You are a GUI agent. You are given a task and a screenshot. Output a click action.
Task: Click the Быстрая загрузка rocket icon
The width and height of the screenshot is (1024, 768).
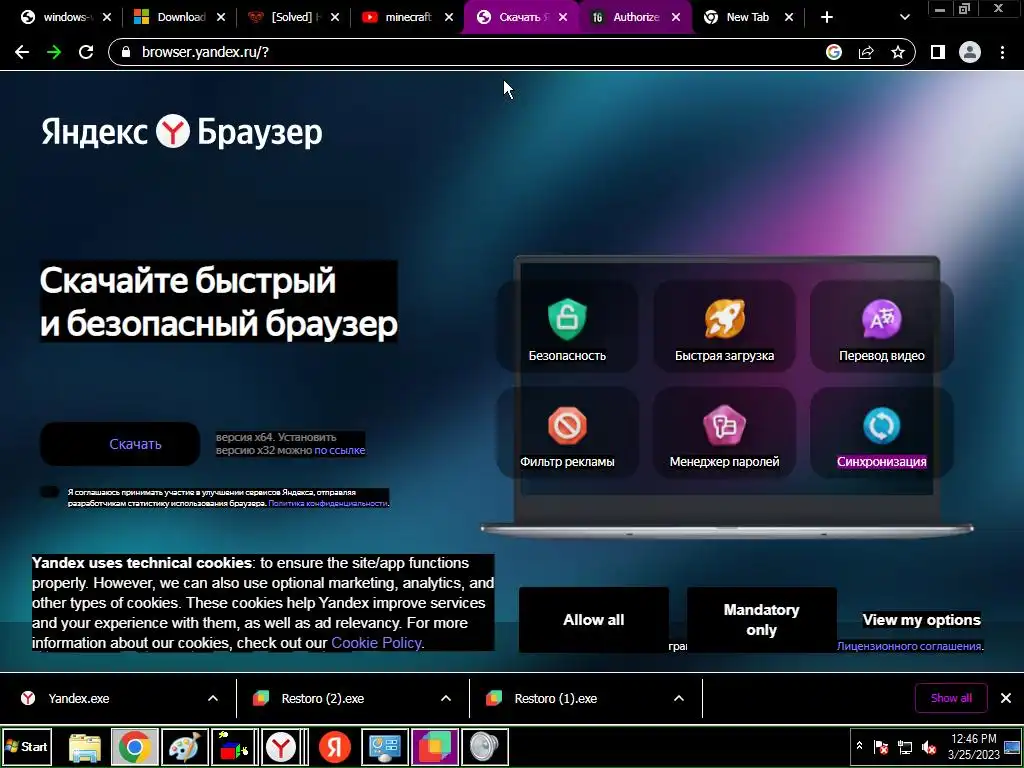(x=724, y=319)
